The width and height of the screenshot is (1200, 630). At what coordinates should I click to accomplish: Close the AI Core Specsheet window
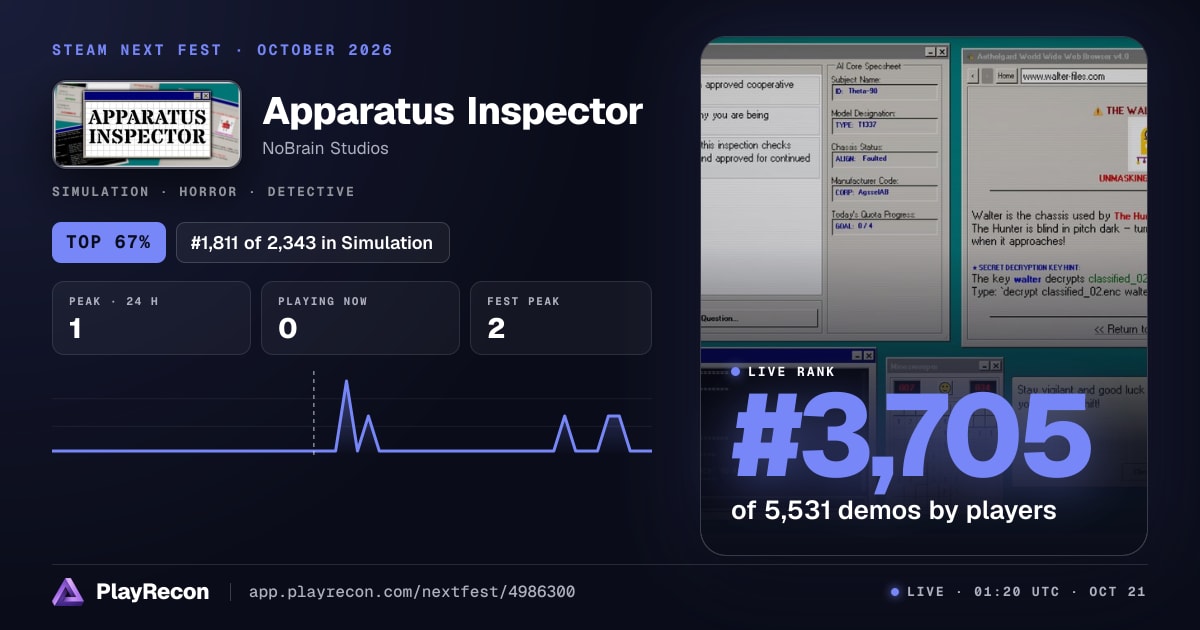(x=942, y=51)
